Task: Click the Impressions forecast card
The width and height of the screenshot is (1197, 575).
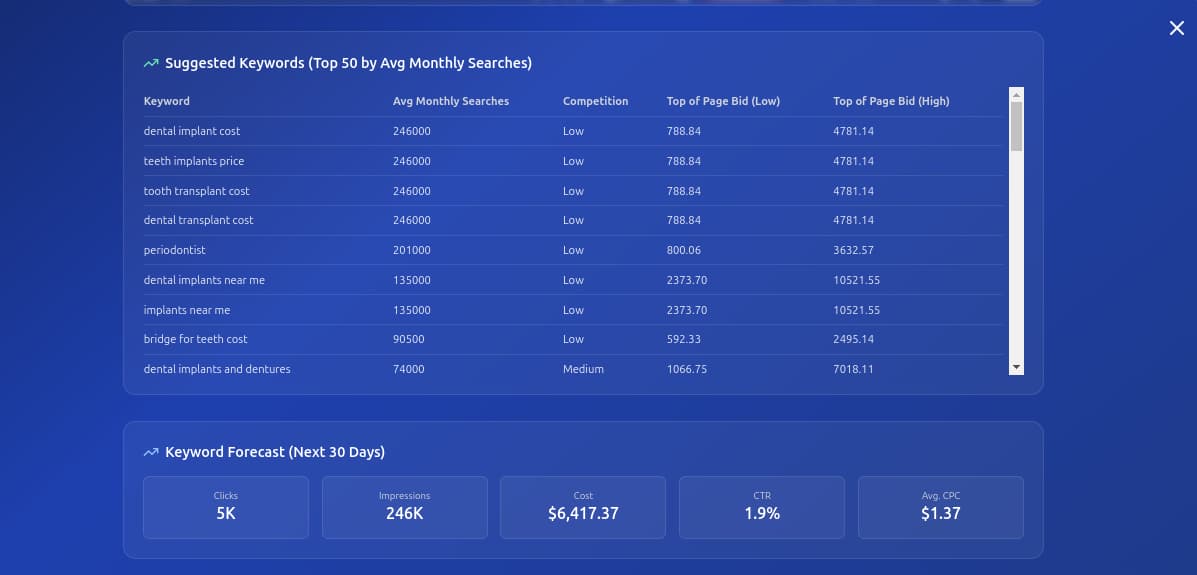Action: coord(404,507)
